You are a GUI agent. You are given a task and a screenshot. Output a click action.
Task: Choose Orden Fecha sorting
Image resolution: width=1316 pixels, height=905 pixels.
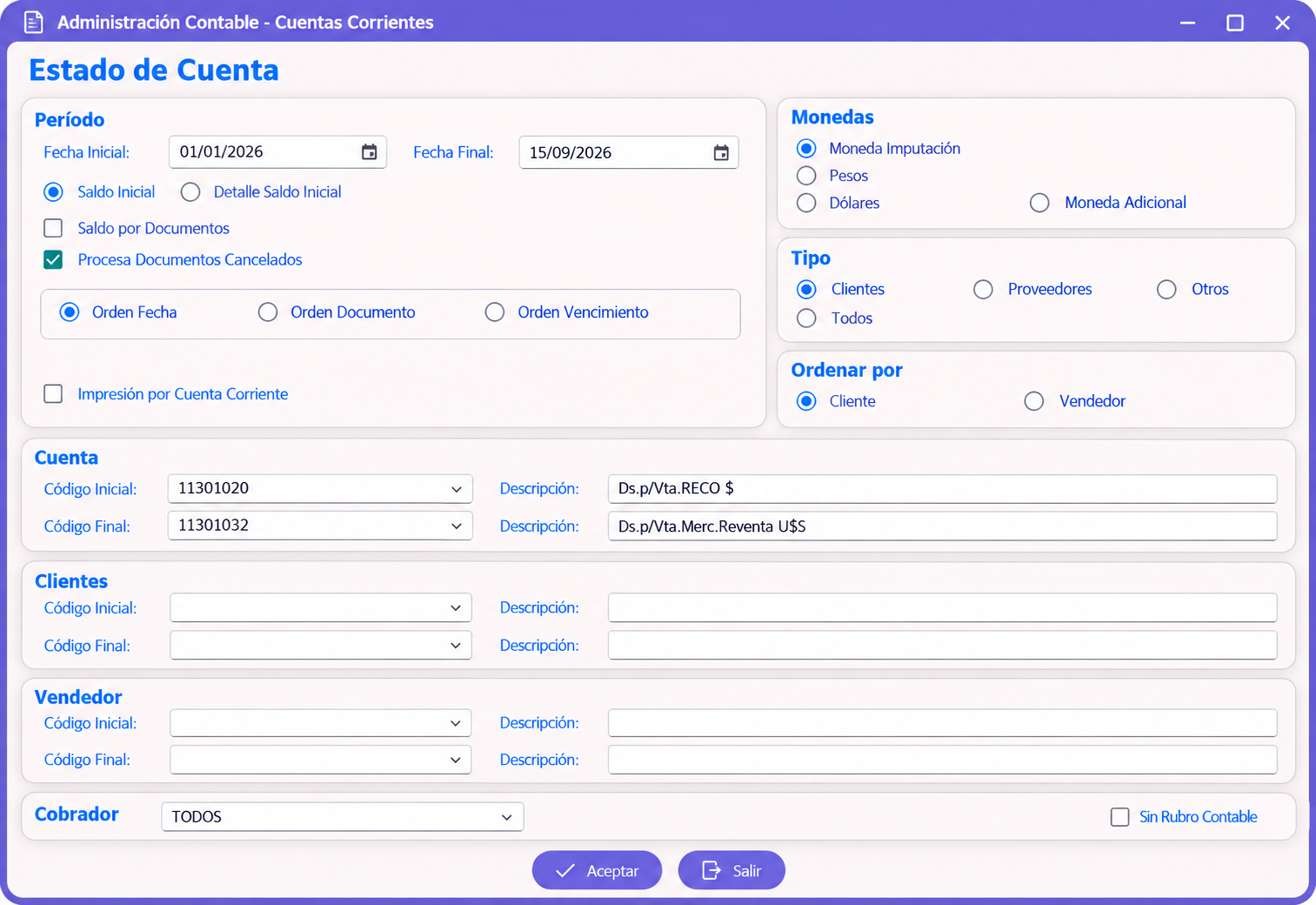click(x=70, y=312)
